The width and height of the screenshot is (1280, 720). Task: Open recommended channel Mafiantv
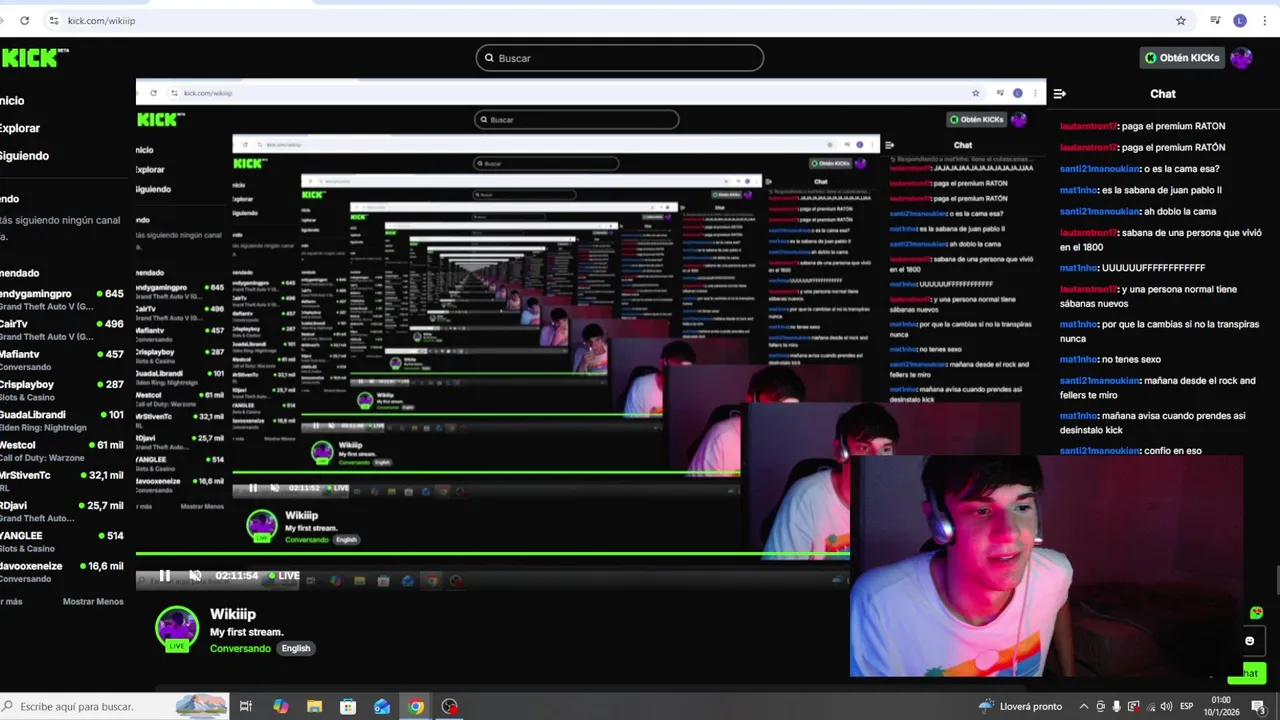click(x=62, y=360)
